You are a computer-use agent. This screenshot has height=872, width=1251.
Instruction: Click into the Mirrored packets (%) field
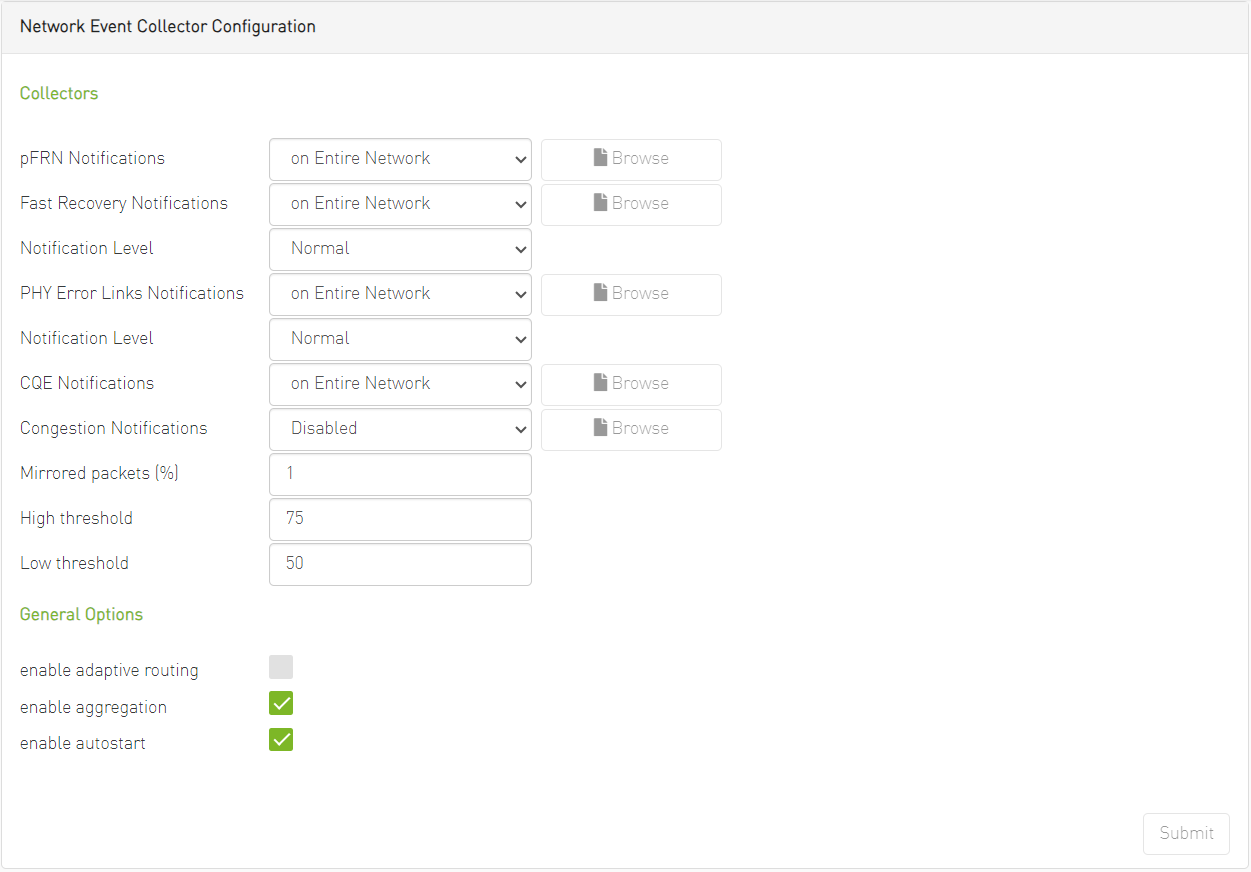(400, 474)
